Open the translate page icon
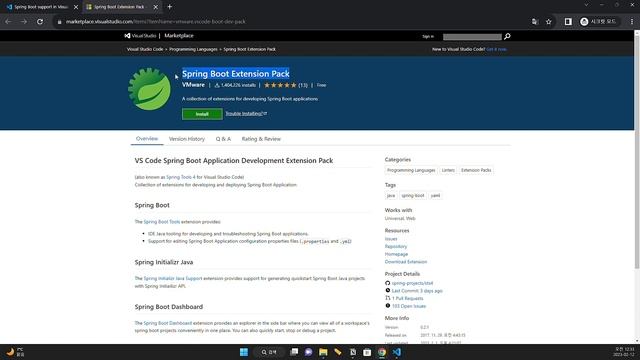 coord(535,22)
